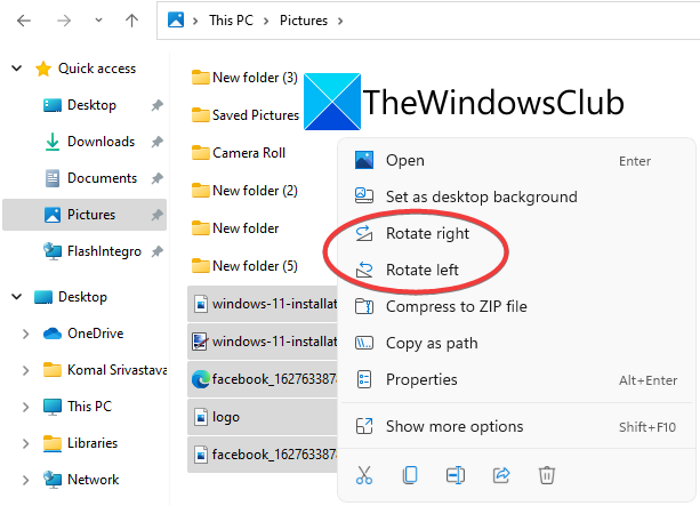
Task: Choose Compress to ZIP file
Action: (517, 307)
